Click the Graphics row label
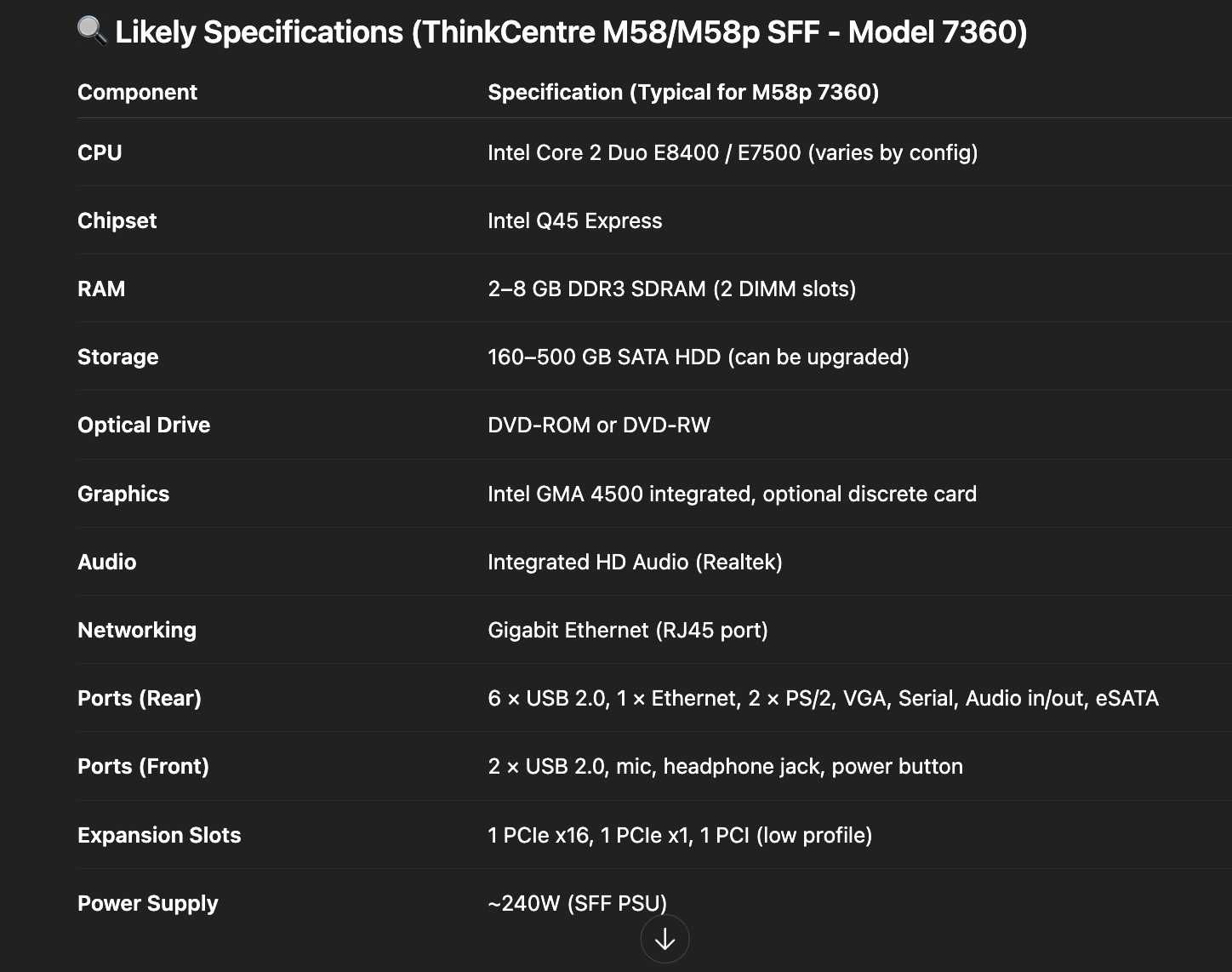Image resolution: width=1232 pixels, height=972 pixels. (123, 494)
